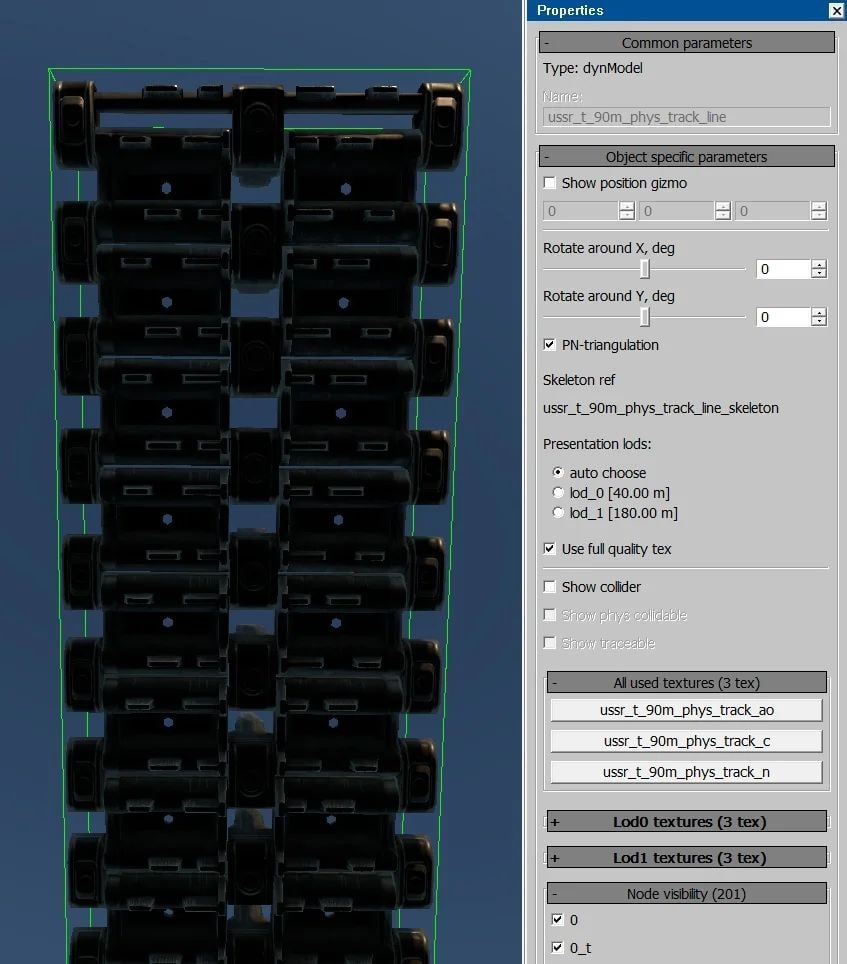847x964 pixels.
Task: Click the first gizmo position value field
Action: (580, 211)
